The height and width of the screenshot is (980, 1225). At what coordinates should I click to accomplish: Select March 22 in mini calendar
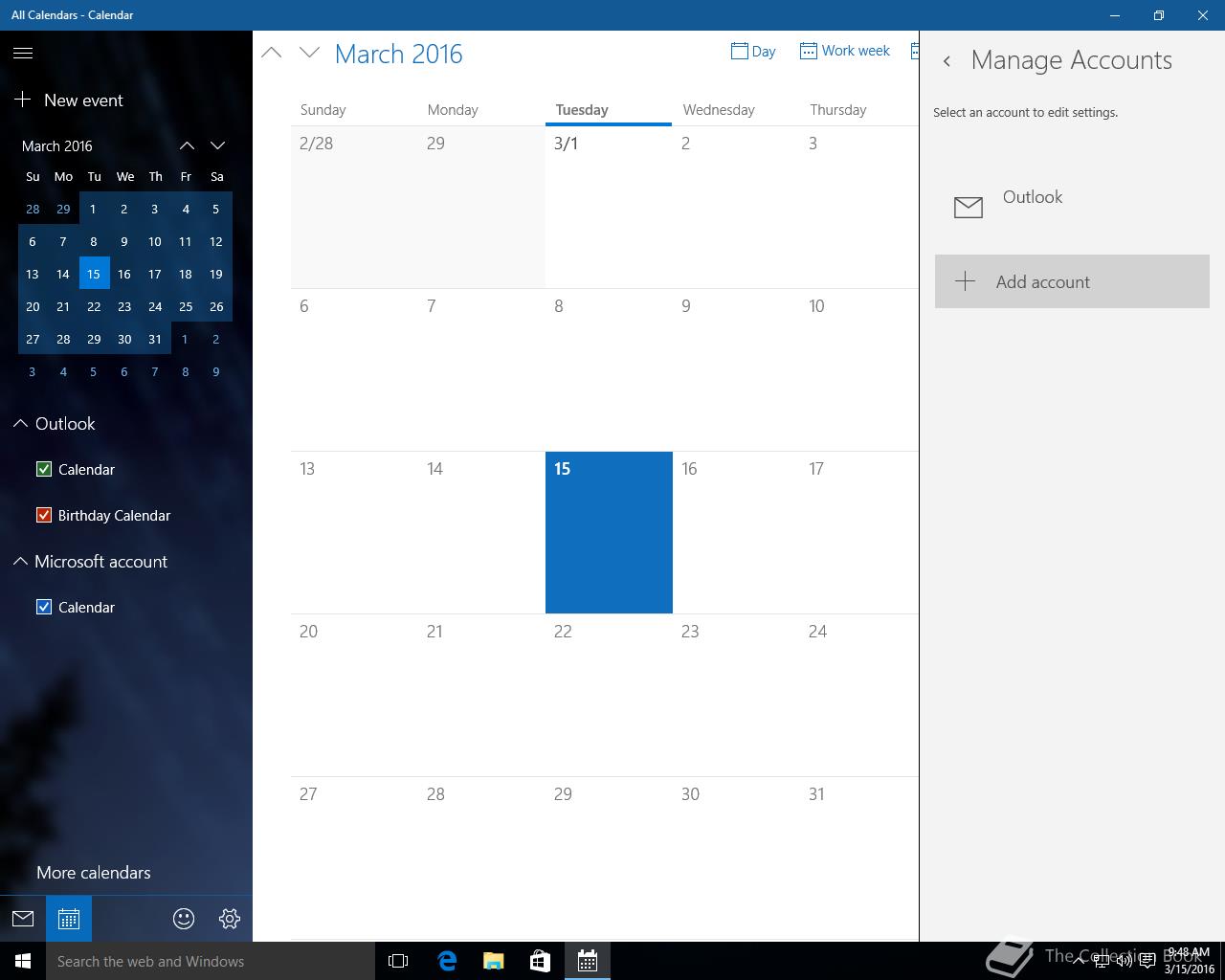click(94, 306)
